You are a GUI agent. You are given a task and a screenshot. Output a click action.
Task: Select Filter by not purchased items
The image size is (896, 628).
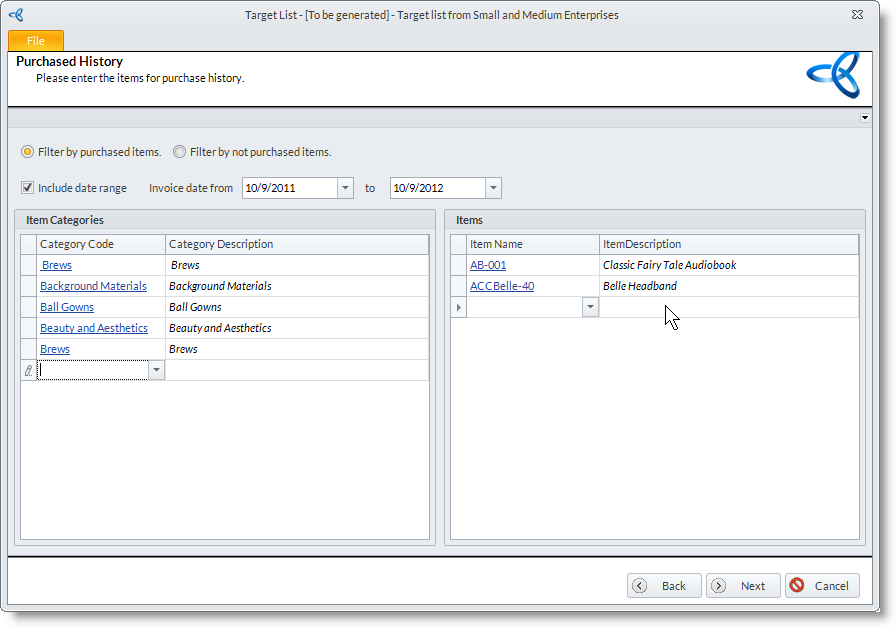click(x=180, y=152)
